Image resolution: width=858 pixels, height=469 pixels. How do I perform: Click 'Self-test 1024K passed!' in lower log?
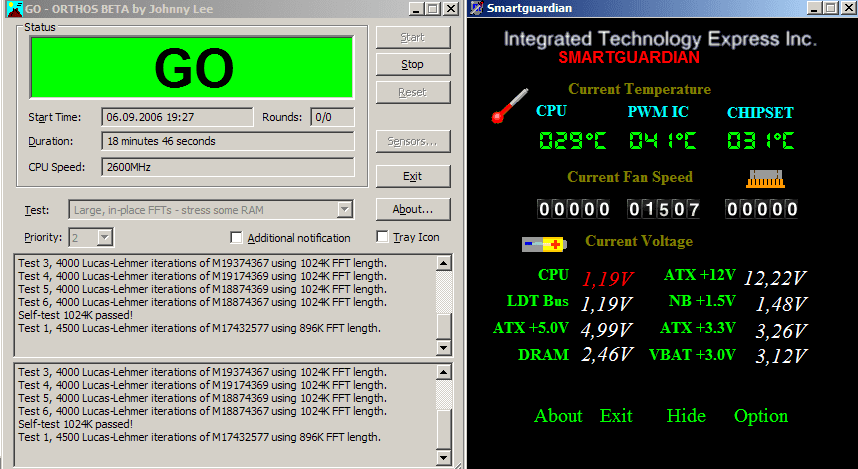point(76,424)
